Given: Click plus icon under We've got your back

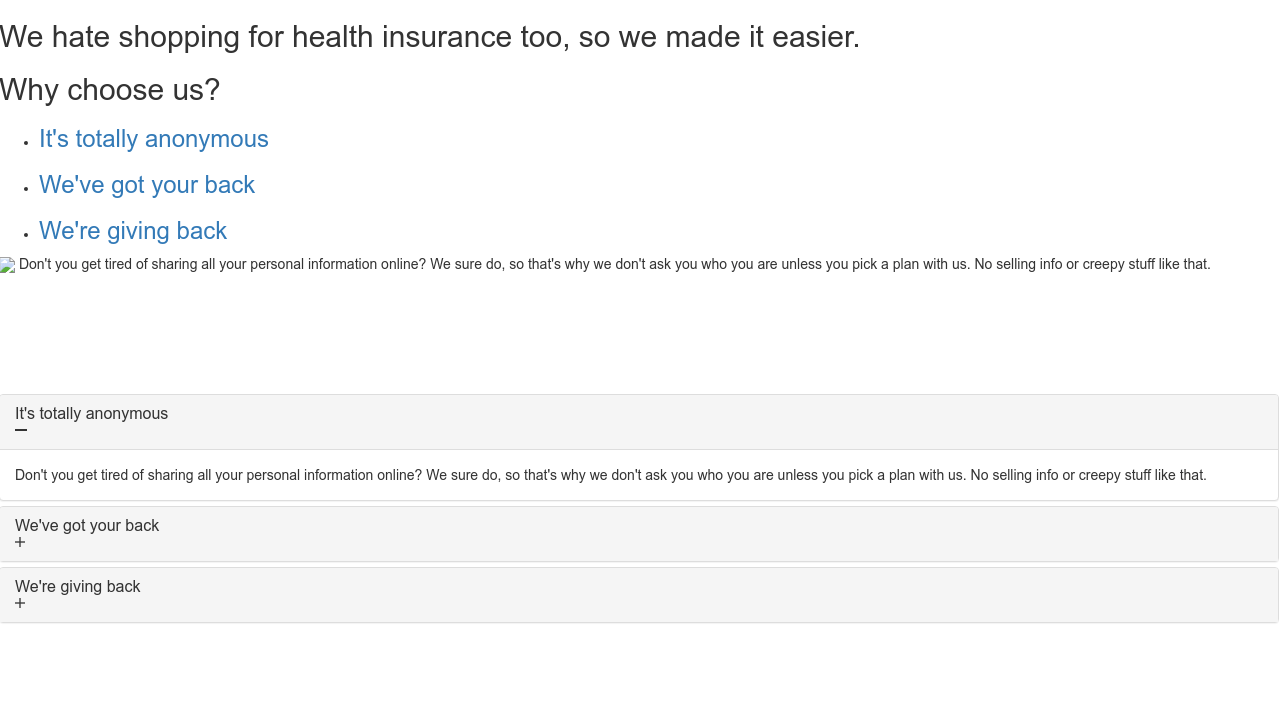Looking at the screenshot, I should (20, 543).
